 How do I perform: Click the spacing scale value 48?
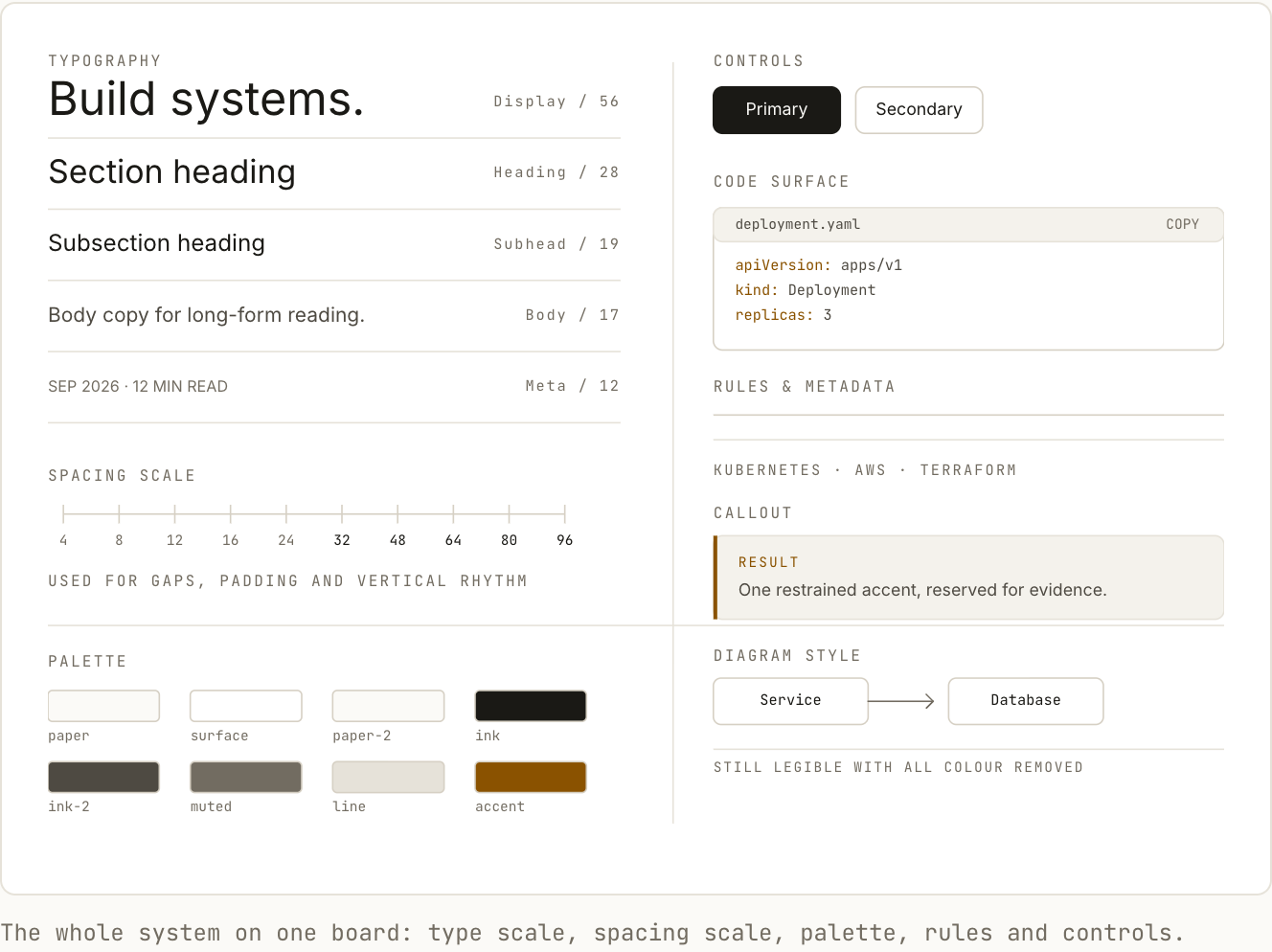[x=397, y=540]
